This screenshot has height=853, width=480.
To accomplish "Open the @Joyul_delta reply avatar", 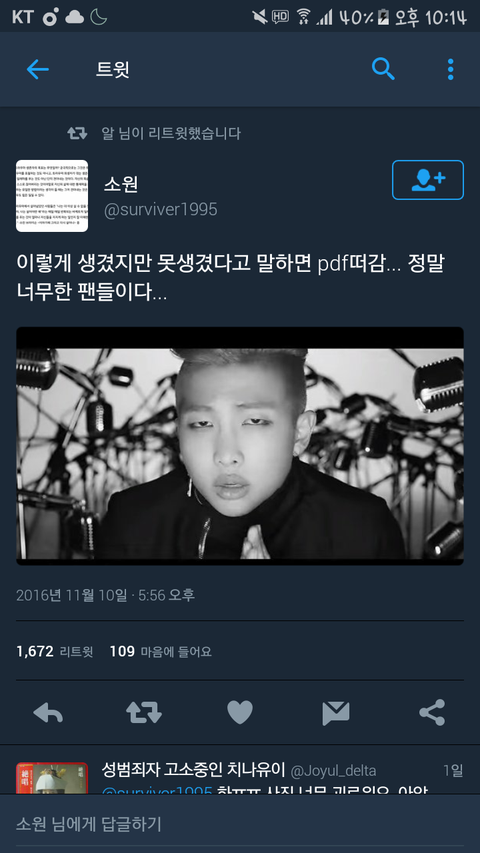I will click(x=52, y=778).
